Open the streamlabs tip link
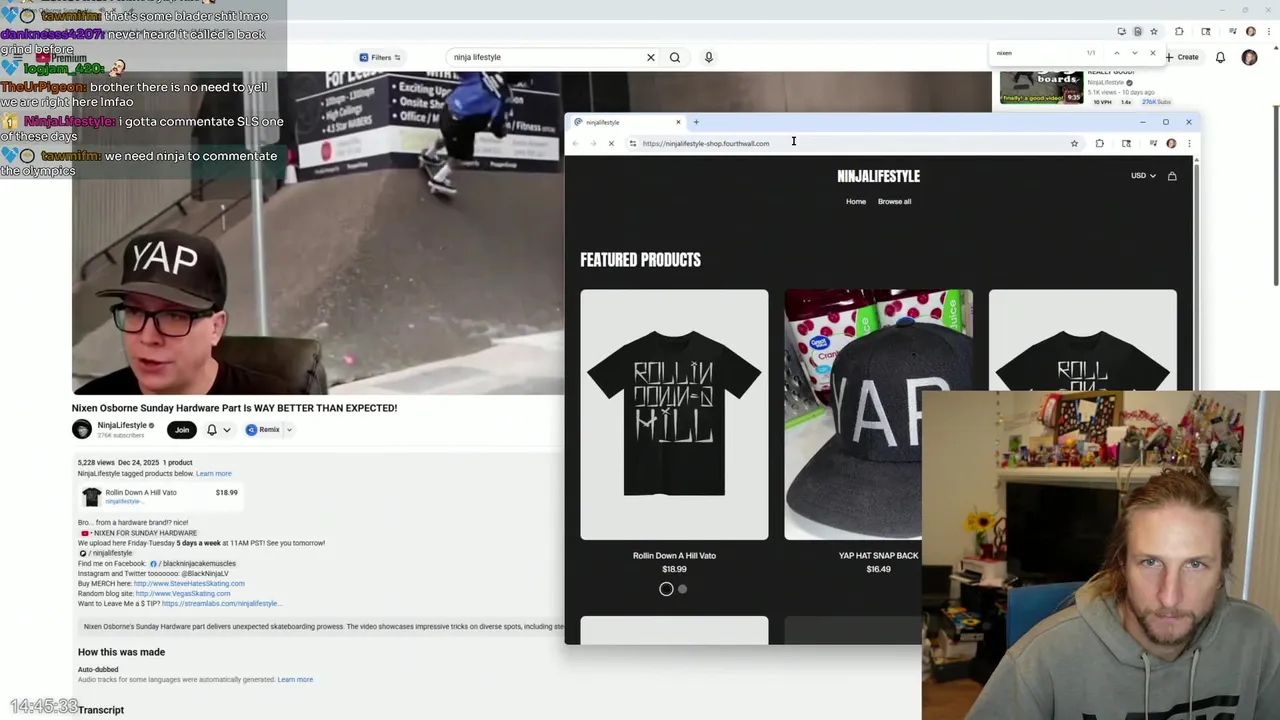 click(220, 603)
